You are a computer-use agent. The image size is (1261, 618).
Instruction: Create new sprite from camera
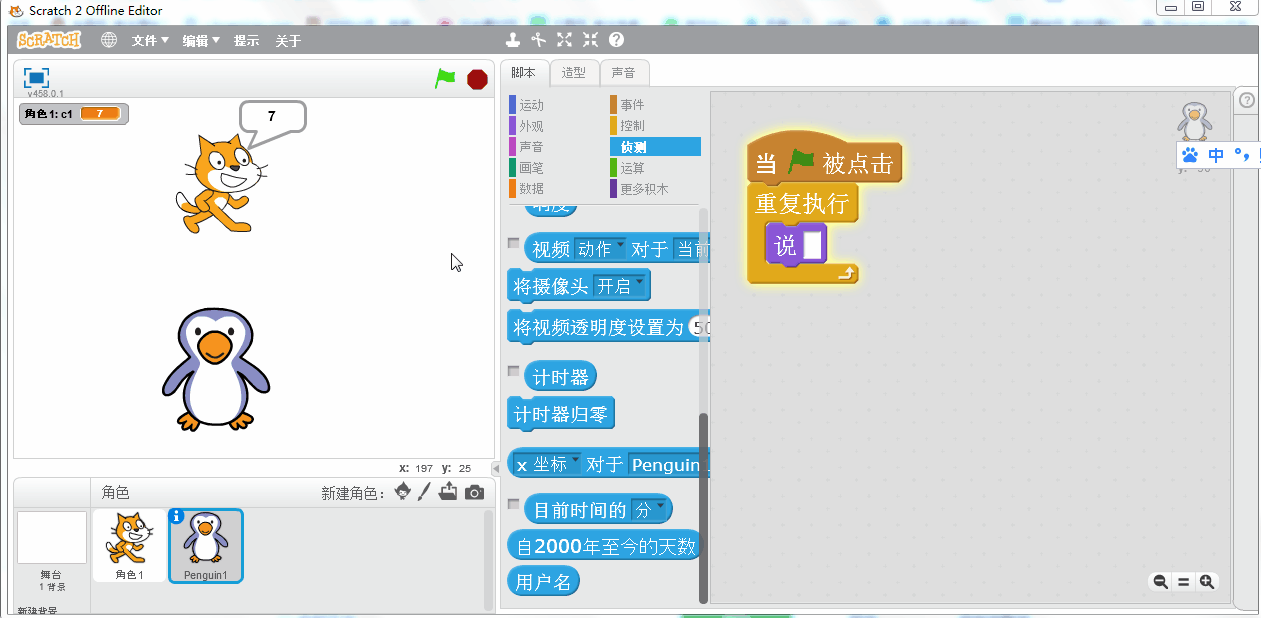tap(474, 492)
